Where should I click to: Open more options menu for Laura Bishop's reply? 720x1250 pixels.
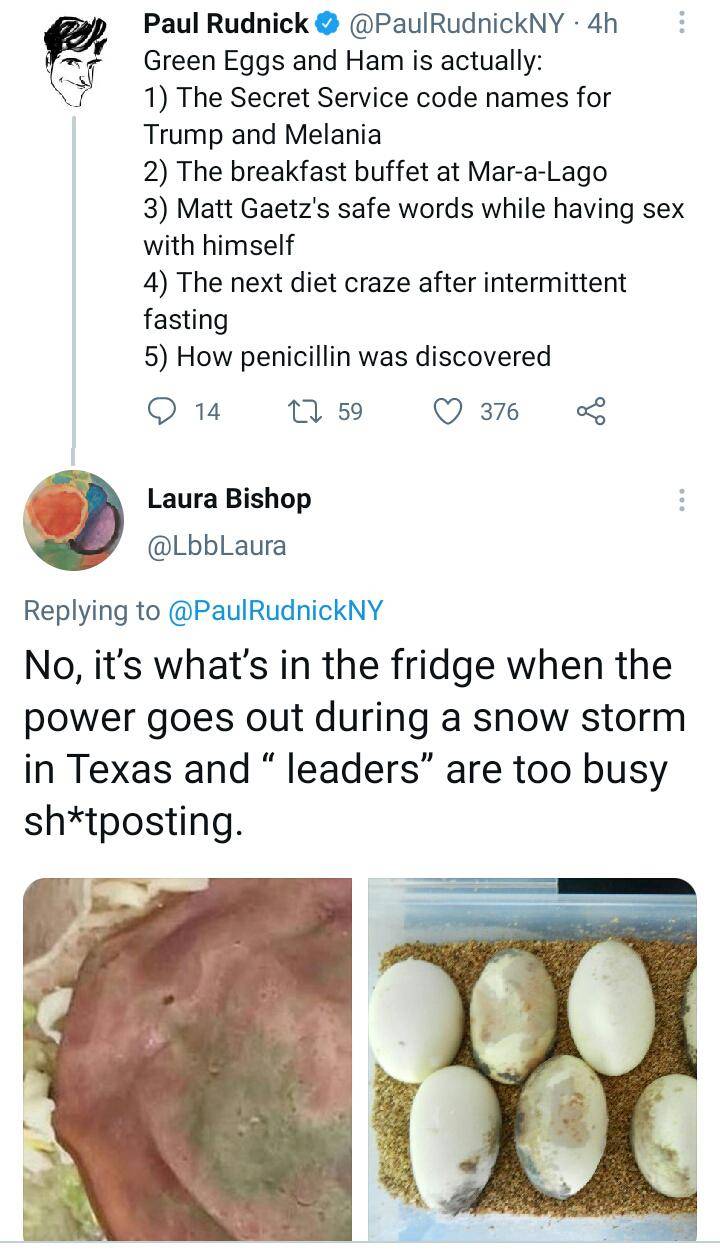click(x=682, y=499)
